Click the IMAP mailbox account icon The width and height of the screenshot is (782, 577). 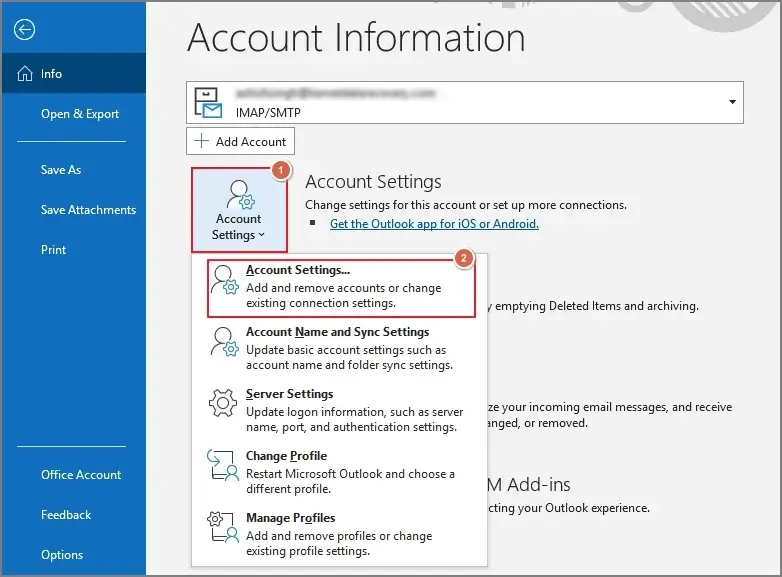(x=208, y=103)
